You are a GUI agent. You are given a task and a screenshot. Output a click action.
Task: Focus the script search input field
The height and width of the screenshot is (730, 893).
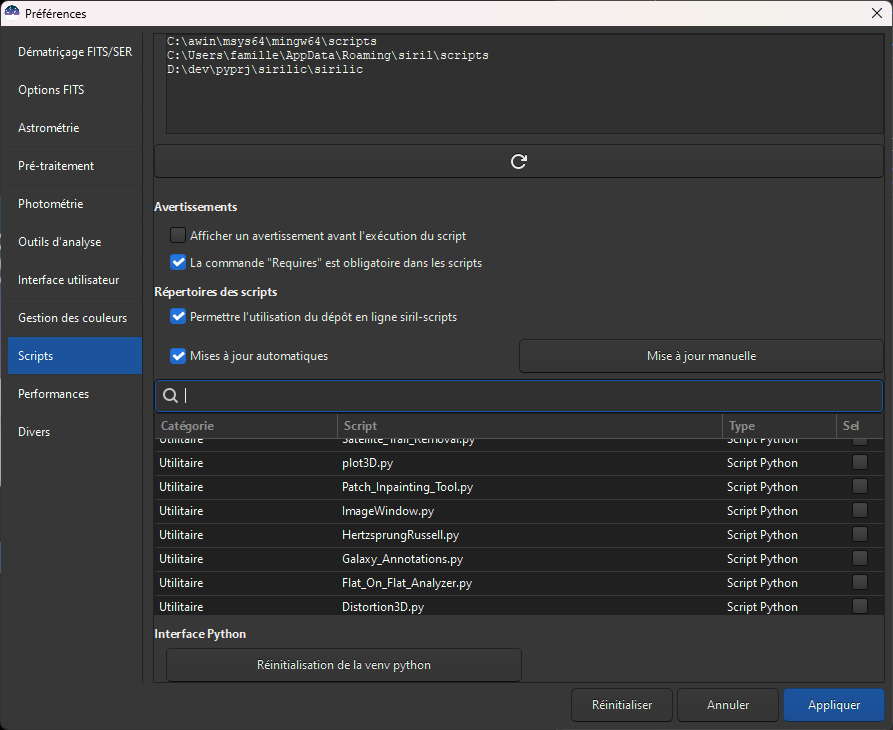point(530,396)
